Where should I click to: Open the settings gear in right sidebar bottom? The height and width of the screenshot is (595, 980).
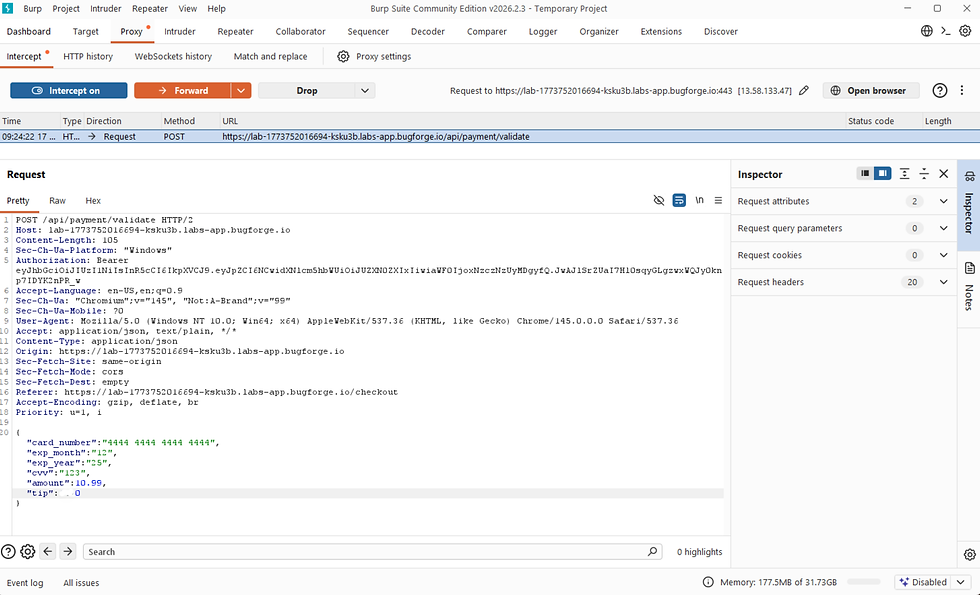(x=969, y=554)
